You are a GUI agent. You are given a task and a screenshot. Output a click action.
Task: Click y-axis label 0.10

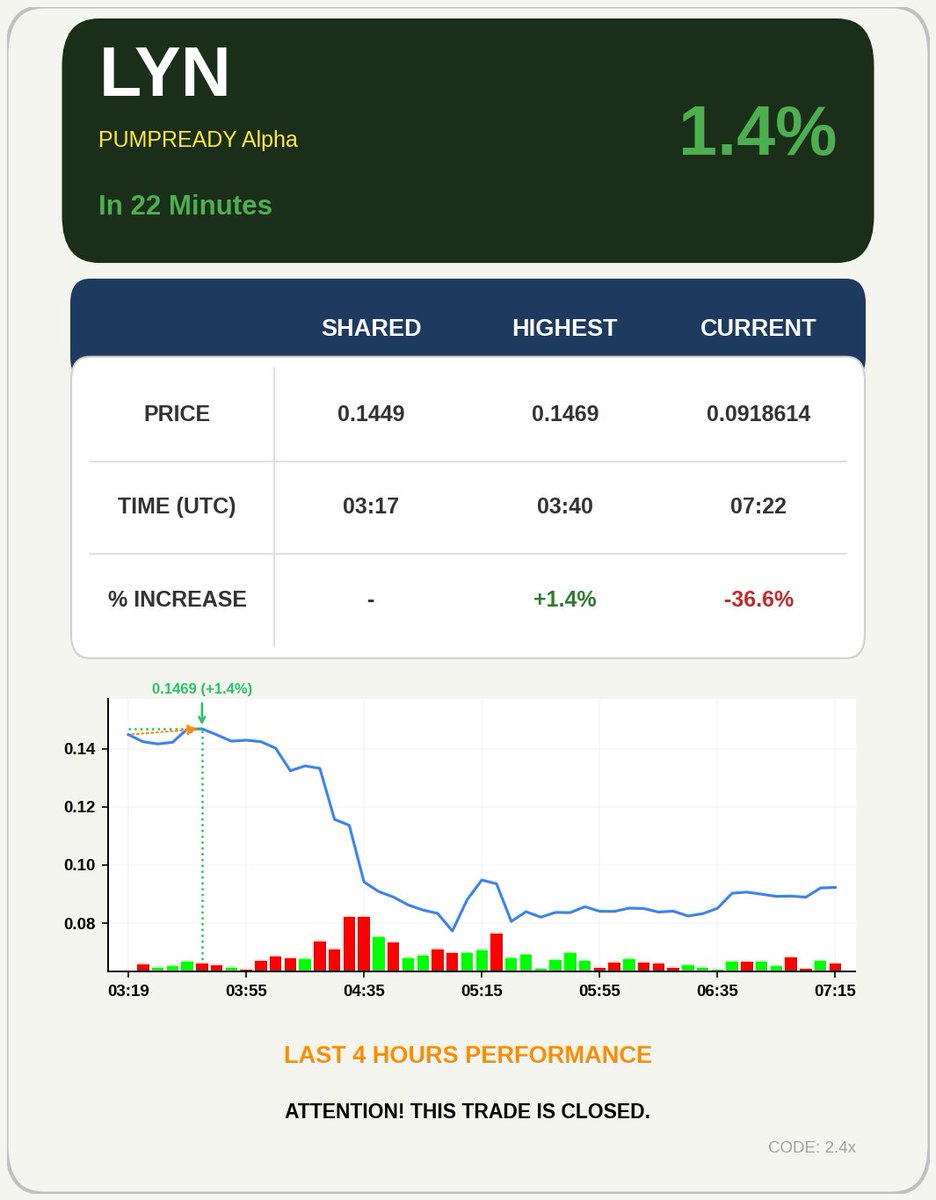point(79,865)
